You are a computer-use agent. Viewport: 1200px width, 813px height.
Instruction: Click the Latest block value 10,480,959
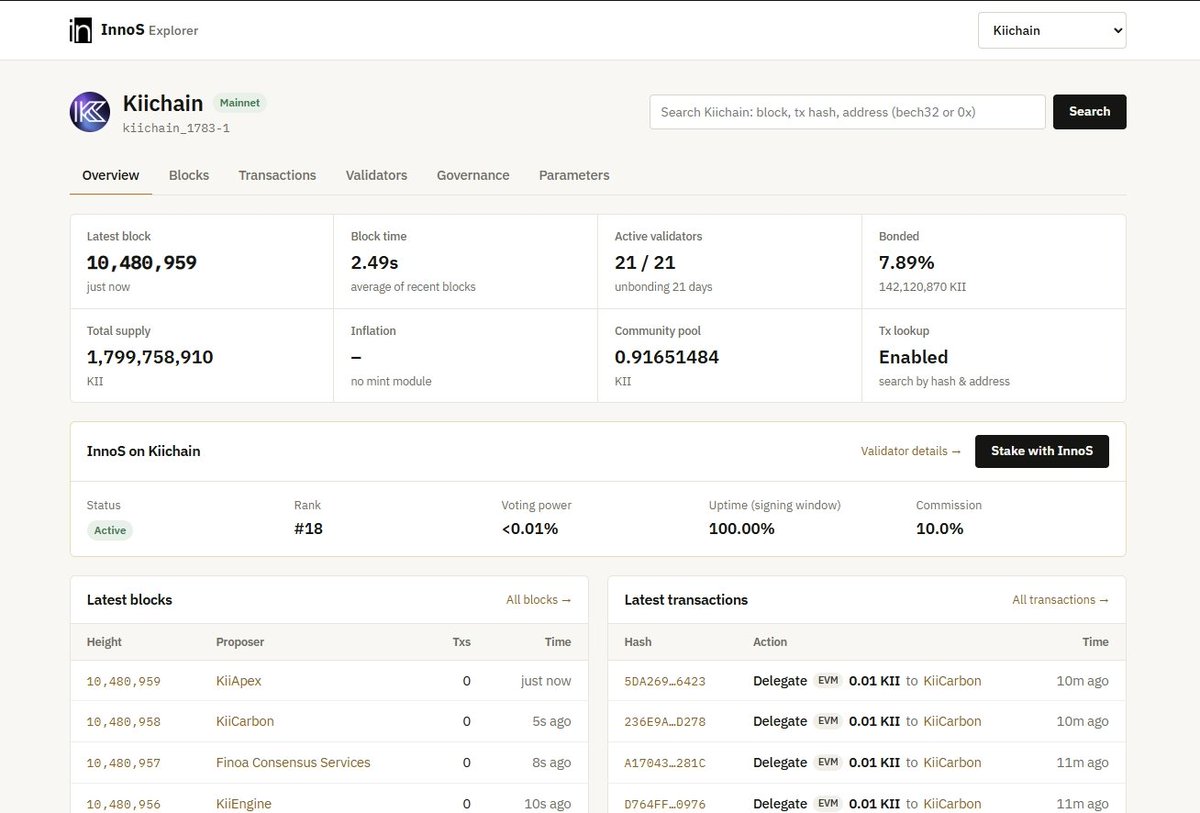pyautogui.click(x=142, y=263)
